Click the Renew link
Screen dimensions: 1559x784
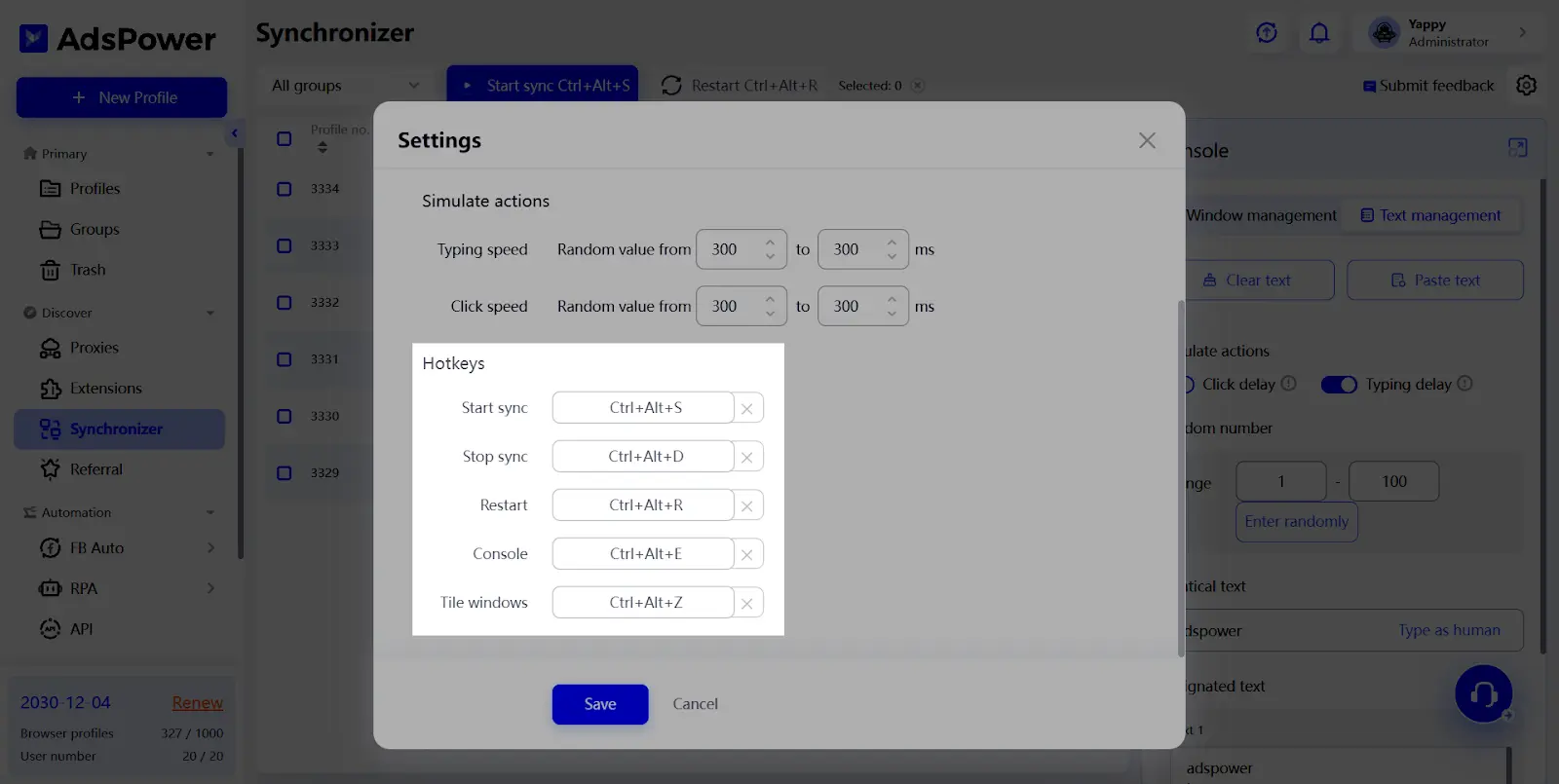click(197, 703)
